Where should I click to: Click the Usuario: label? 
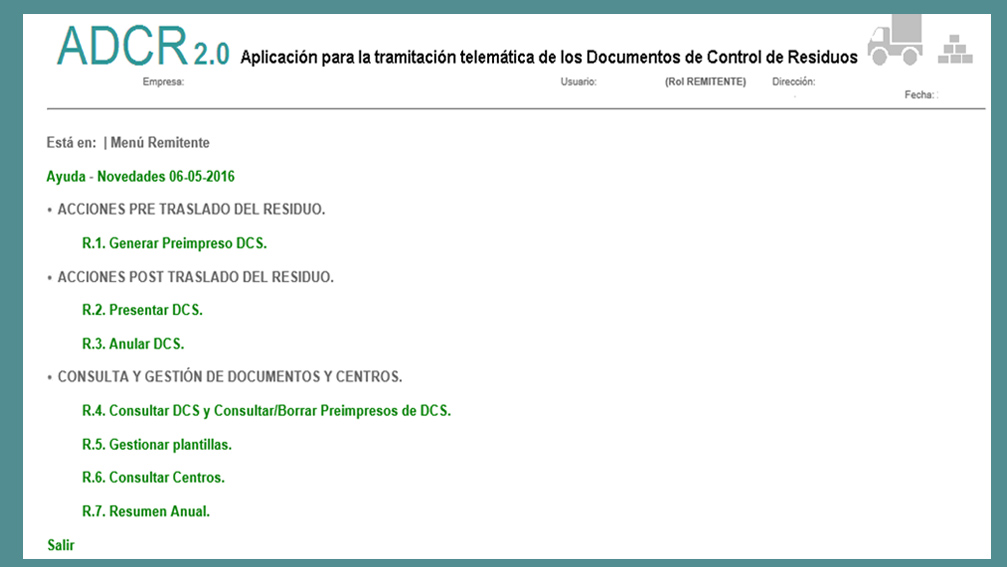579,82
